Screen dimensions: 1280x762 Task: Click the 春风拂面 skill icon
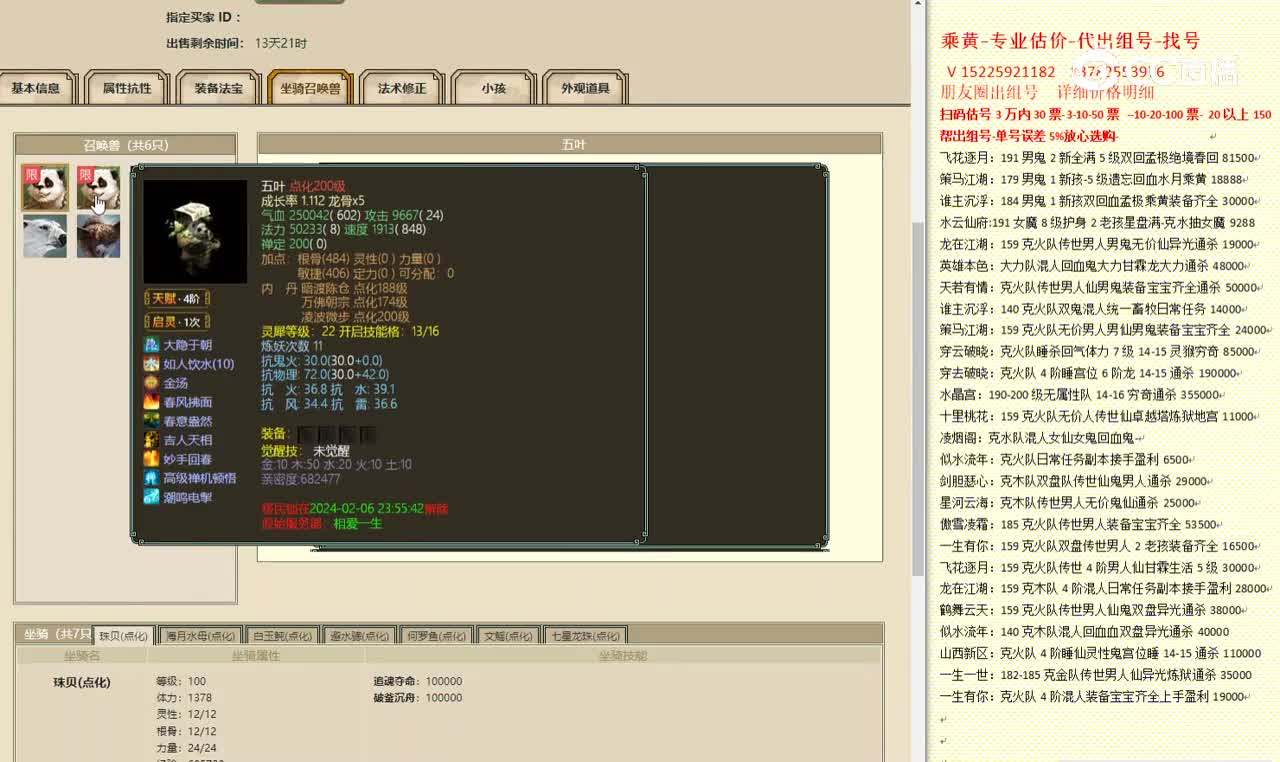click(151, 402)
